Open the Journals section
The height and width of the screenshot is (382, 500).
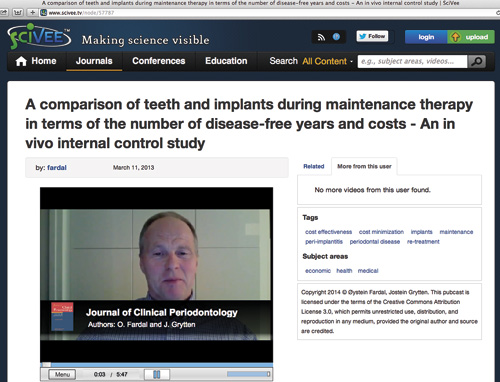pyautogui.click(x=94, y=61)
